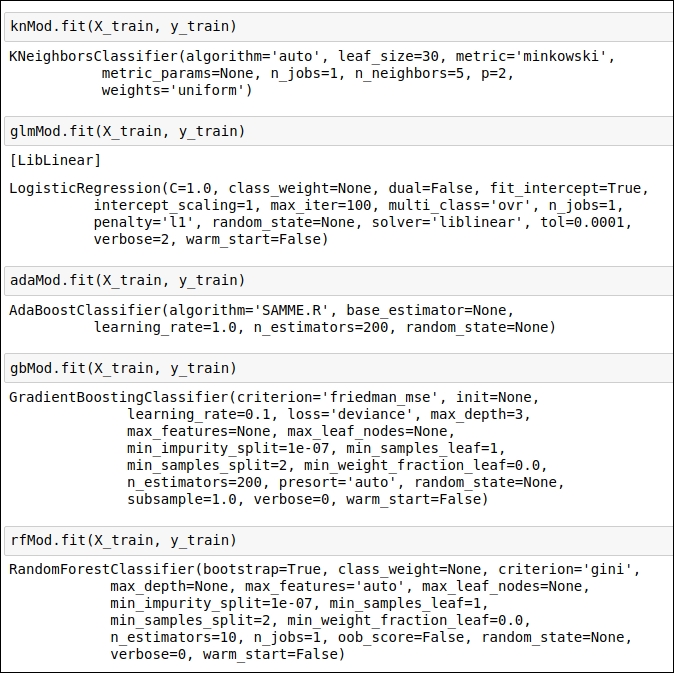
Task: Click max_depth=None in RandomForest output
Action: [x=173, y=586]
